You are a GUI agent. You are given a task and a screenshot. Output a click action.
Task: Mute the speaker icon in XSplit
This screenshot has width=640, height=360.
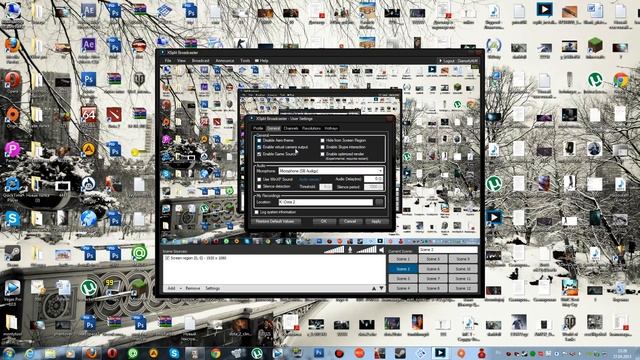pos(381,249)
